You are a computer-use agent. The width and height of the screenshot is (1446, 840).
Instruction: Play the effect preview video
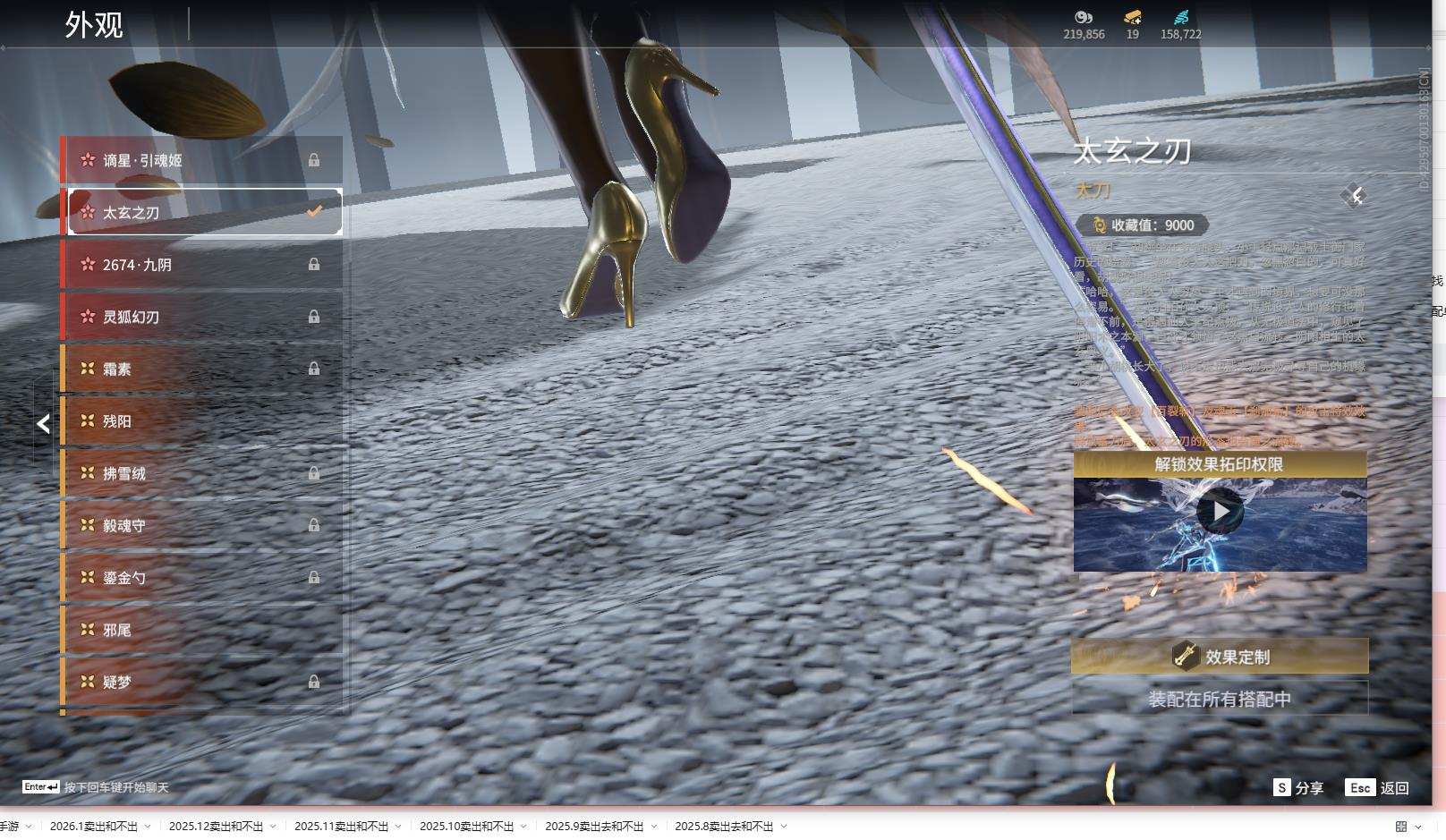(x=1220, y=512)
